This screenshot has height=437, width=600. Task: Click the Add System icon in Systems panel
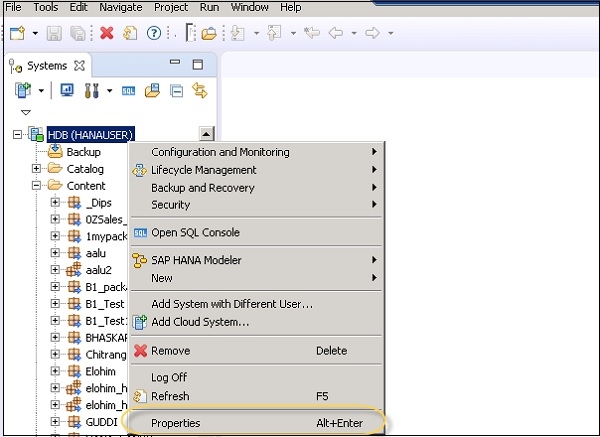[23, 91]
